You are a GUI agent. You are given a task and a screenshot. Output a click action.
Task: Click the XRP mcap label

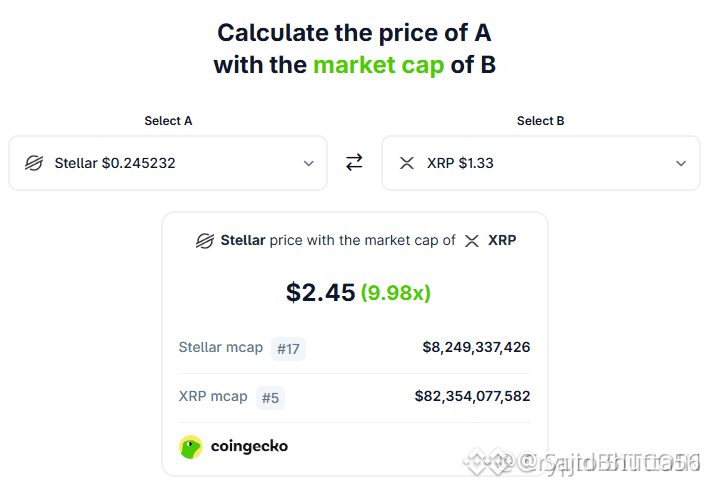[x=213, y=396]
